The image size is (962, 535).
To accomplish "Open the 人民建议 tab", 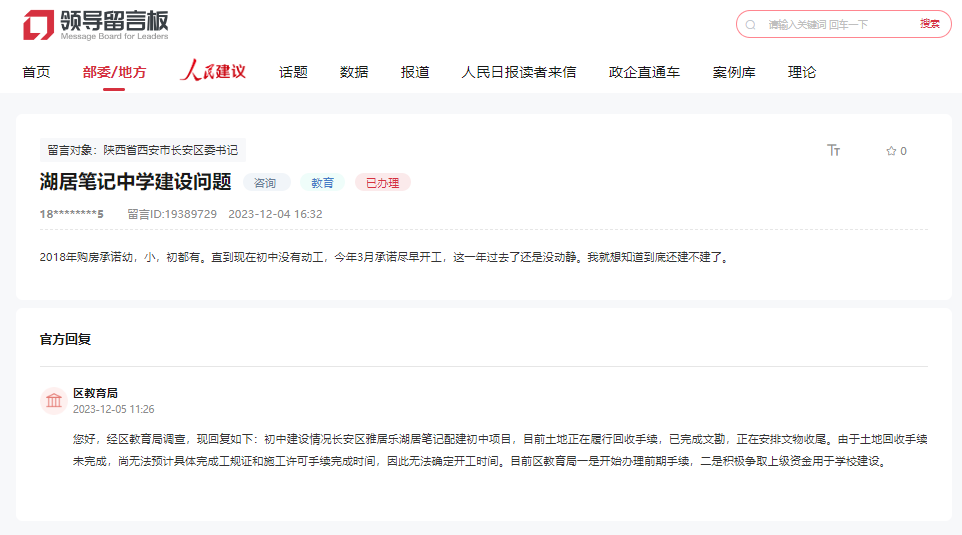I will click(213, 71).
